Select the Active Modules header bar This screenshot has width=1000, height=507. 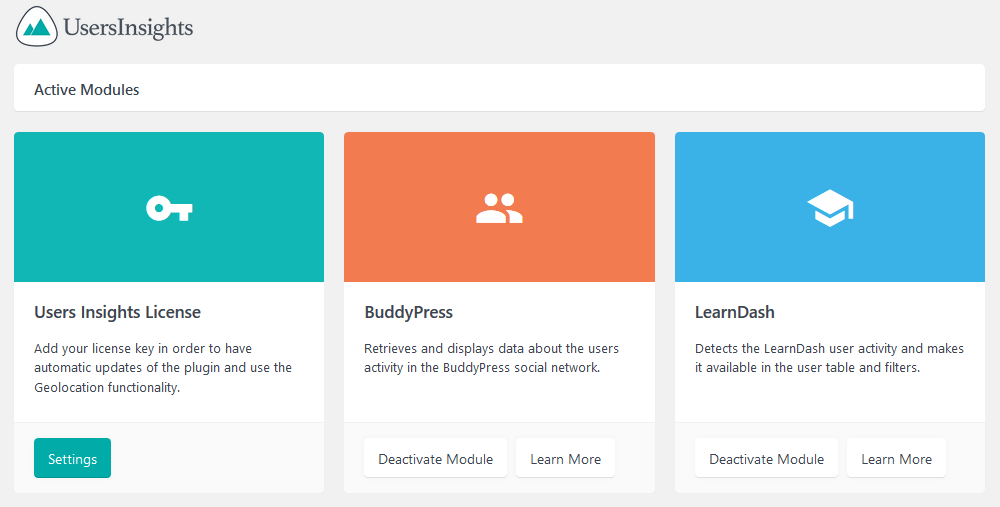[x=499, y=88]
